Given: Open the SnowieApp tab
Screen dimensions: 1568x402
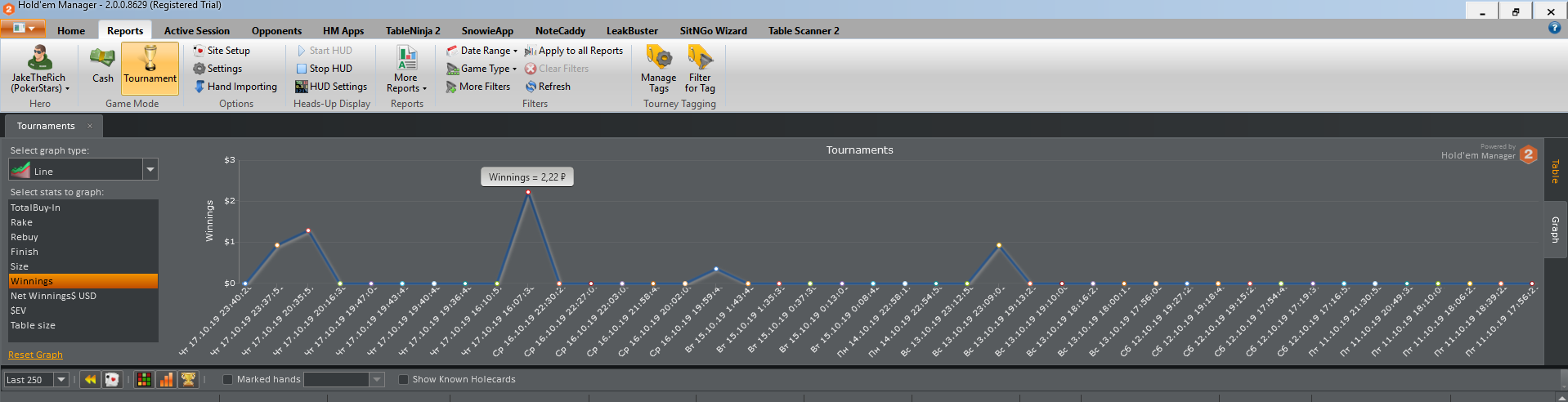Looking at the screenshot, I should pos(487,31).
